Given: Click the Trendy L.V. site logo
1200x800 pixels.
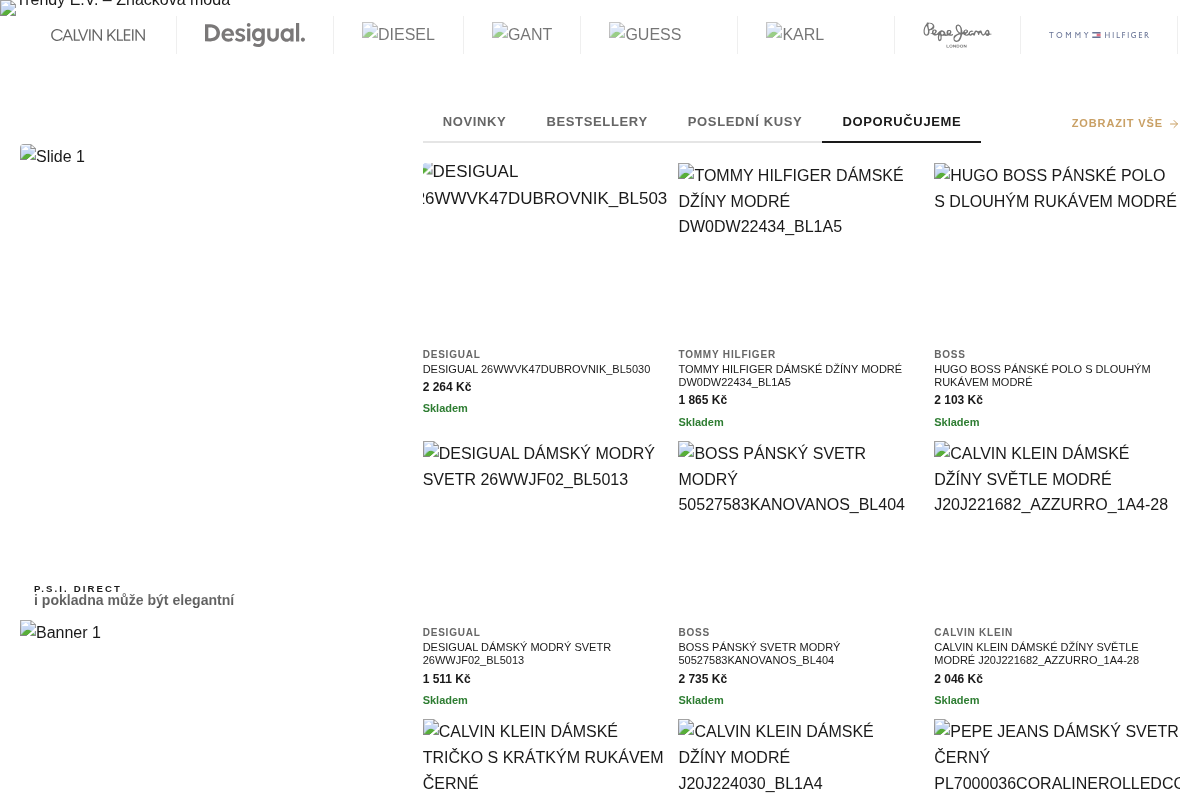Looking at the screenshot, I should point(115,5).
